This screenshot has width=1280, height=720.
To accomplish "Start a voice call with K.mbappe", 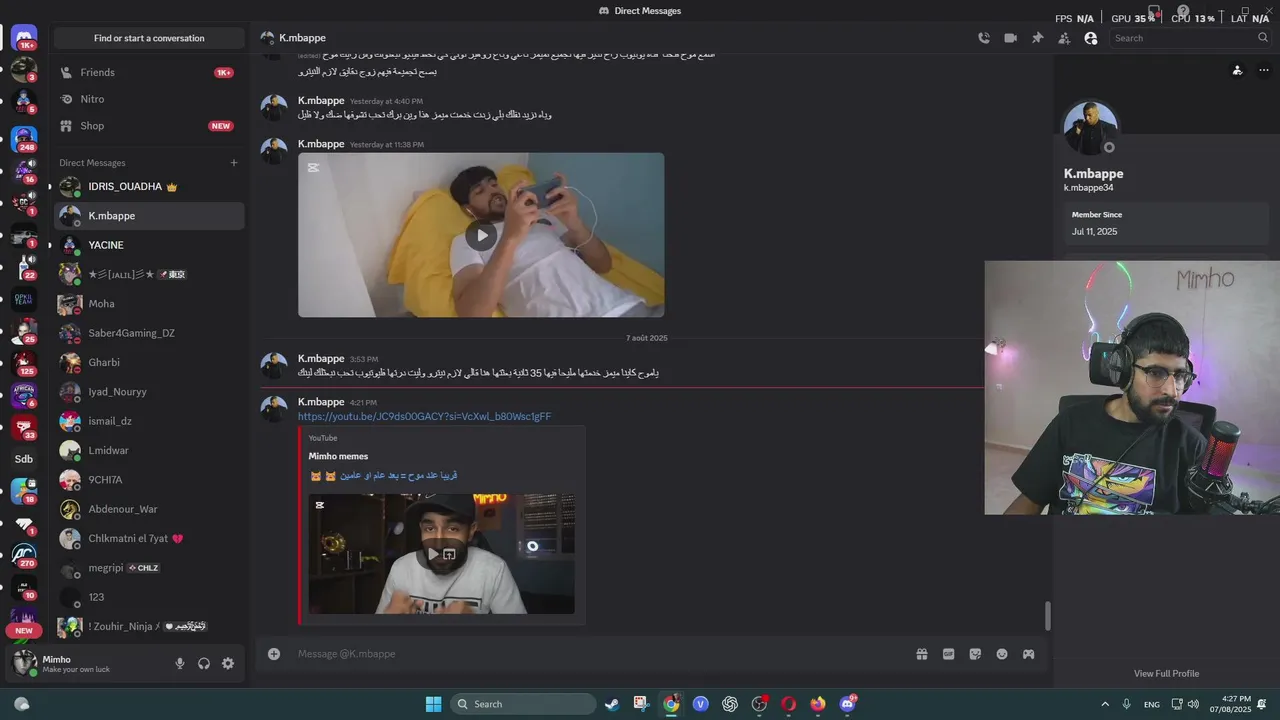I will (984, 38).
